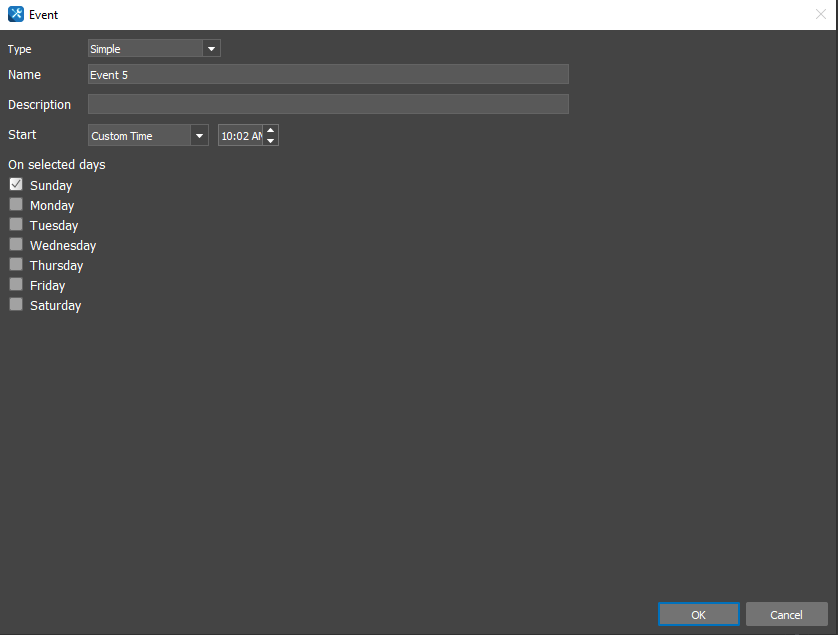838x635 pixels.
Task: Open the Type dropdown showing Simple
Action: [145, 49]
